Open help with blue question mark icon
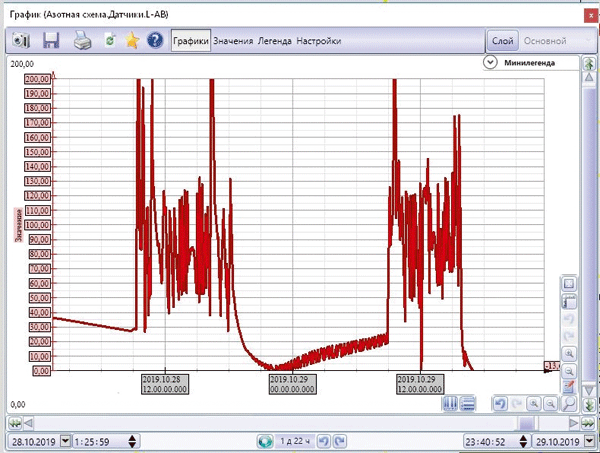Viewport: 600px width, 453px height. tap(155, 40)
